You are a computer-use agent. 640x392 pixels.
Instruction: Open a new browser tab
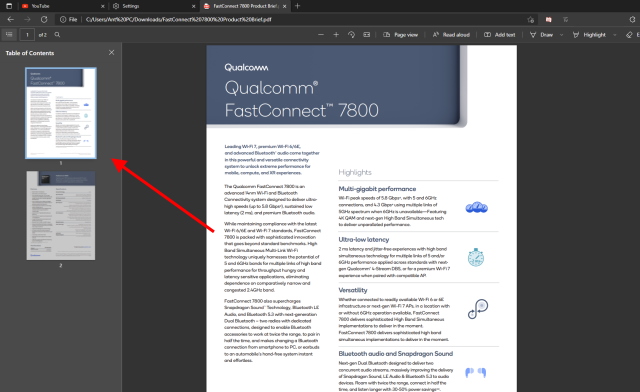point(298,6)
